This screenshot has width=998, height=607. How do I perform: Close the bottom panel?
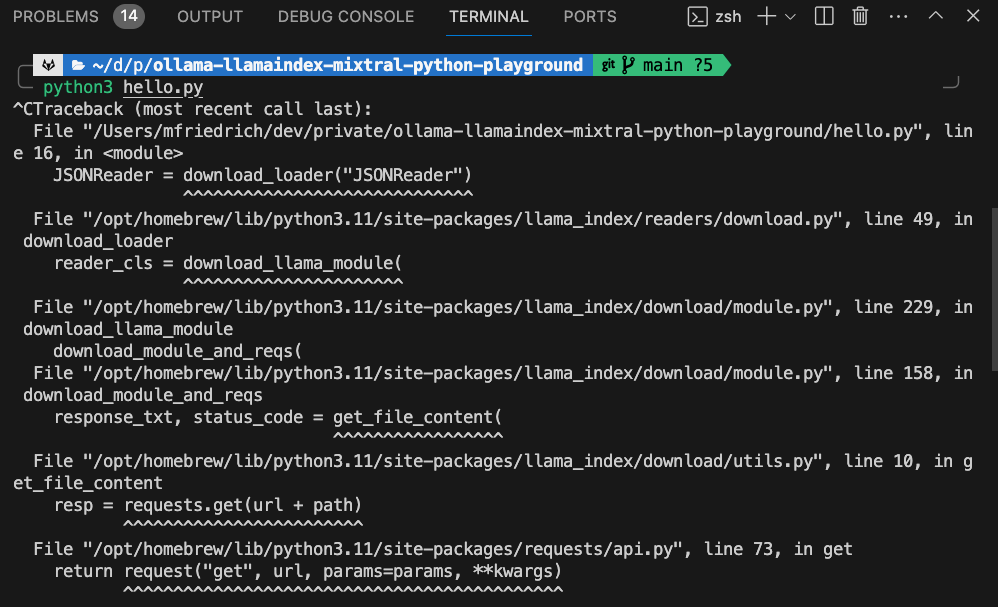pyautogui.click(x=974, y=16)
